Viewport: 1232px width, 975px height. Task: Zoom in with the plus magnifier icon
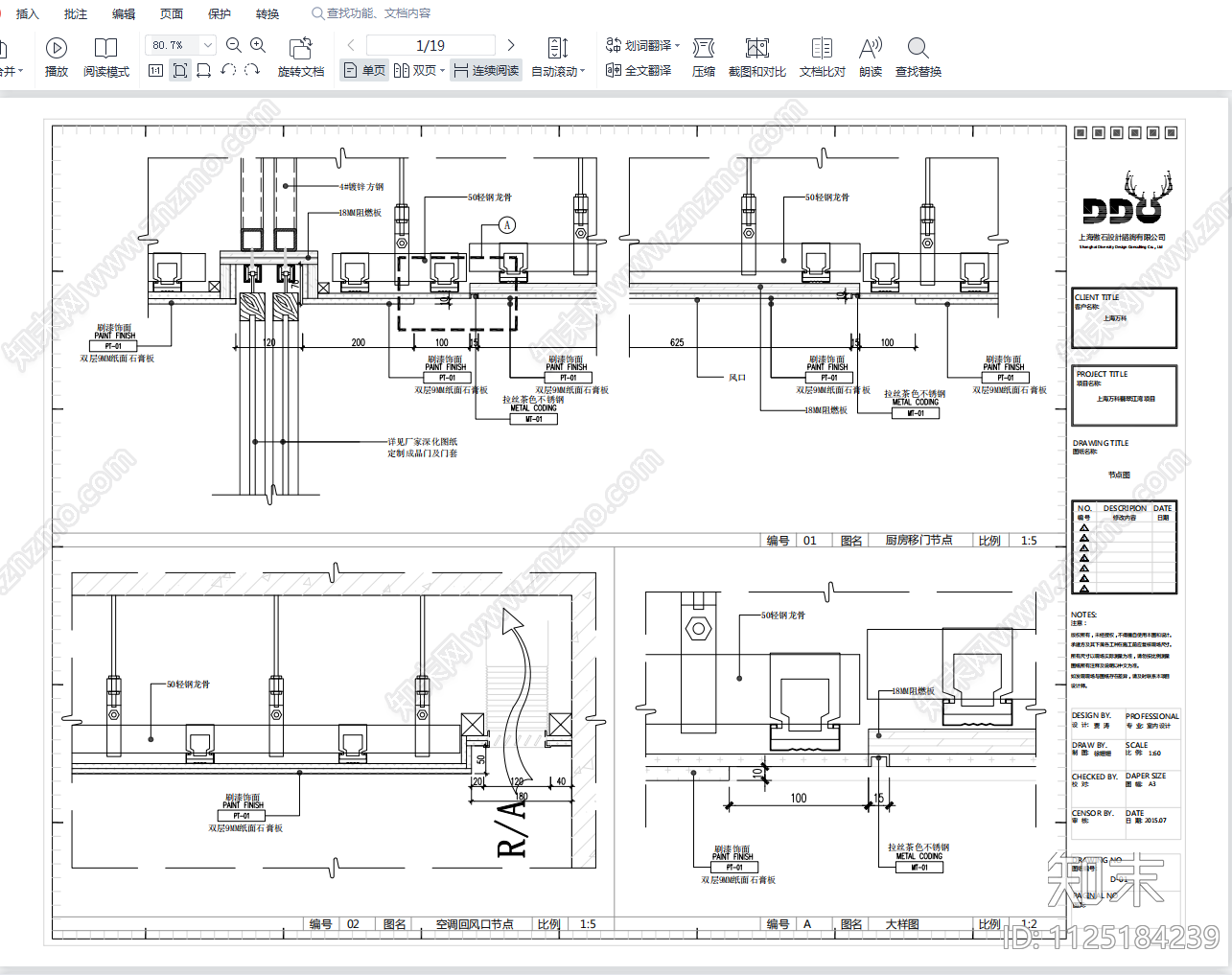tap(258, 45)
